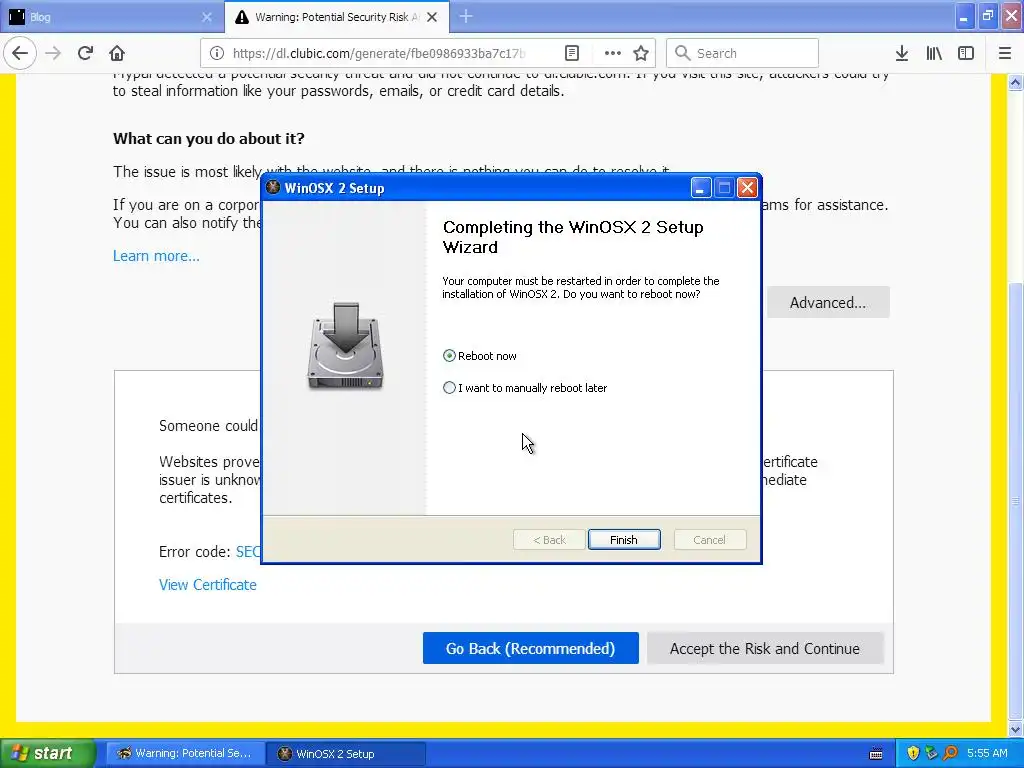The height and width of the screenshot is (768, 1024).
Task: Click Finish in WinOSX 2 Setup
Action: click(624, 539)
